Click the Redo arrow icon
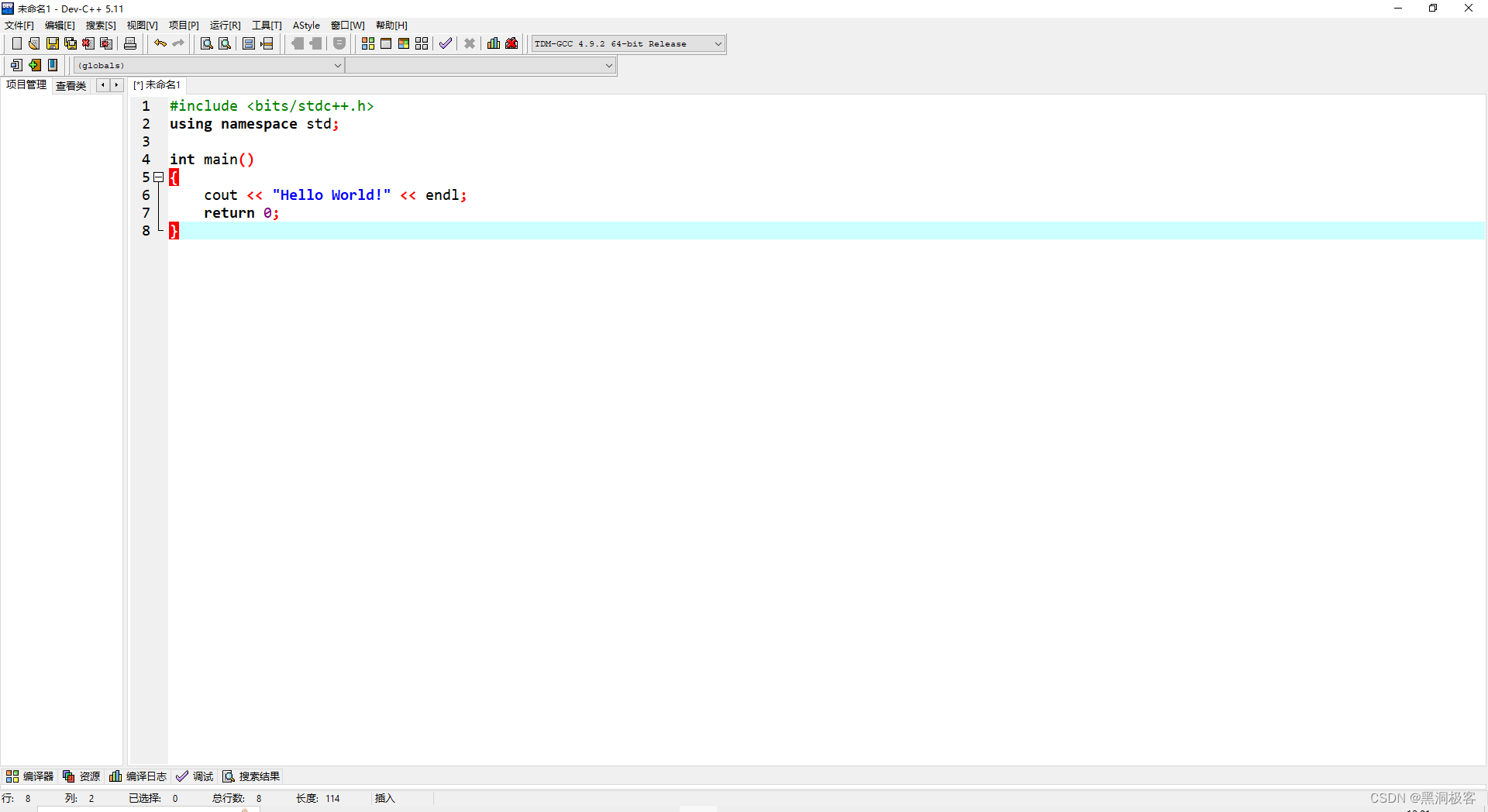 point(178,43)
